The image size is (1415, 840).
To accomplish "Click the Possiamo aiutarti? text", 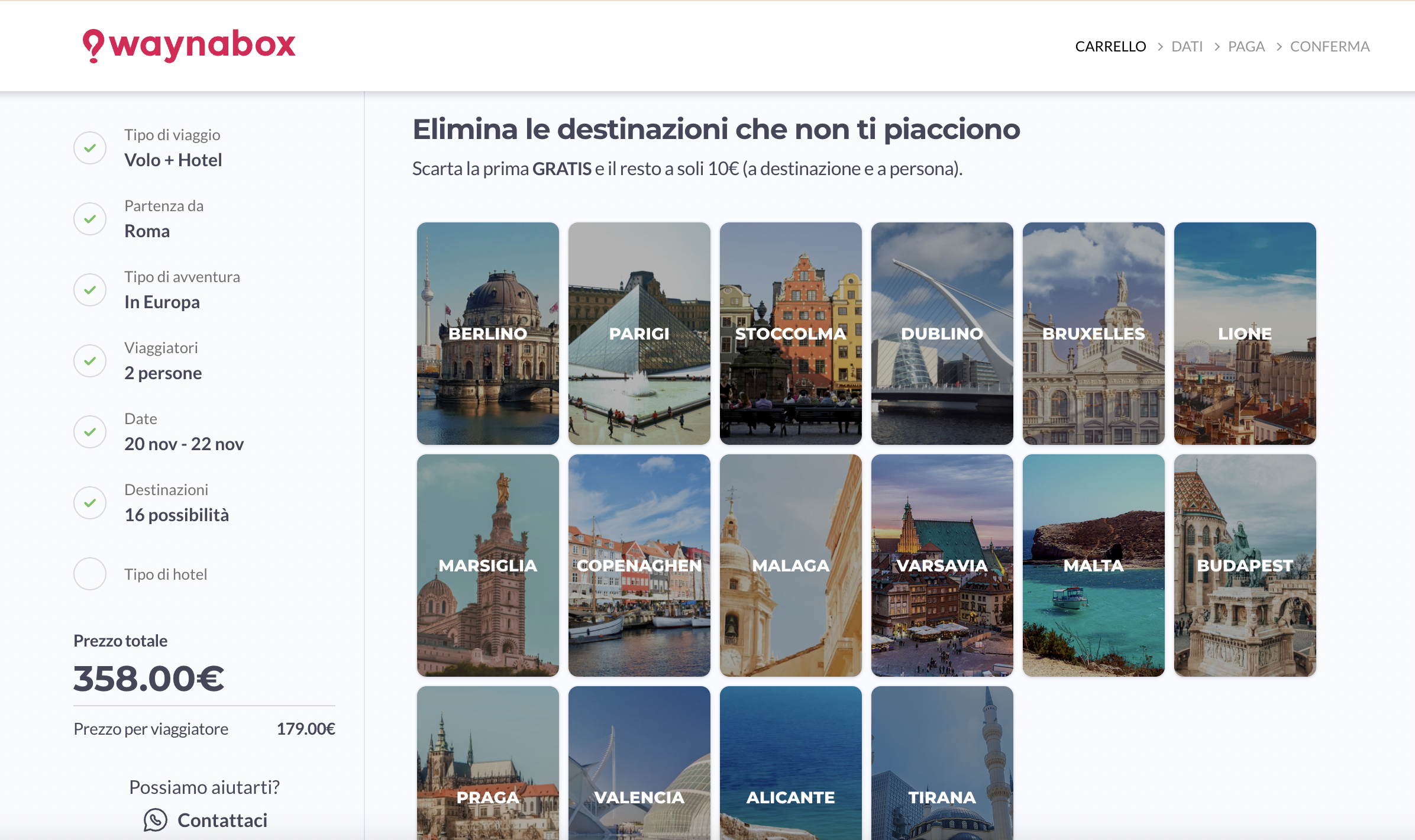I will point(205,787).
